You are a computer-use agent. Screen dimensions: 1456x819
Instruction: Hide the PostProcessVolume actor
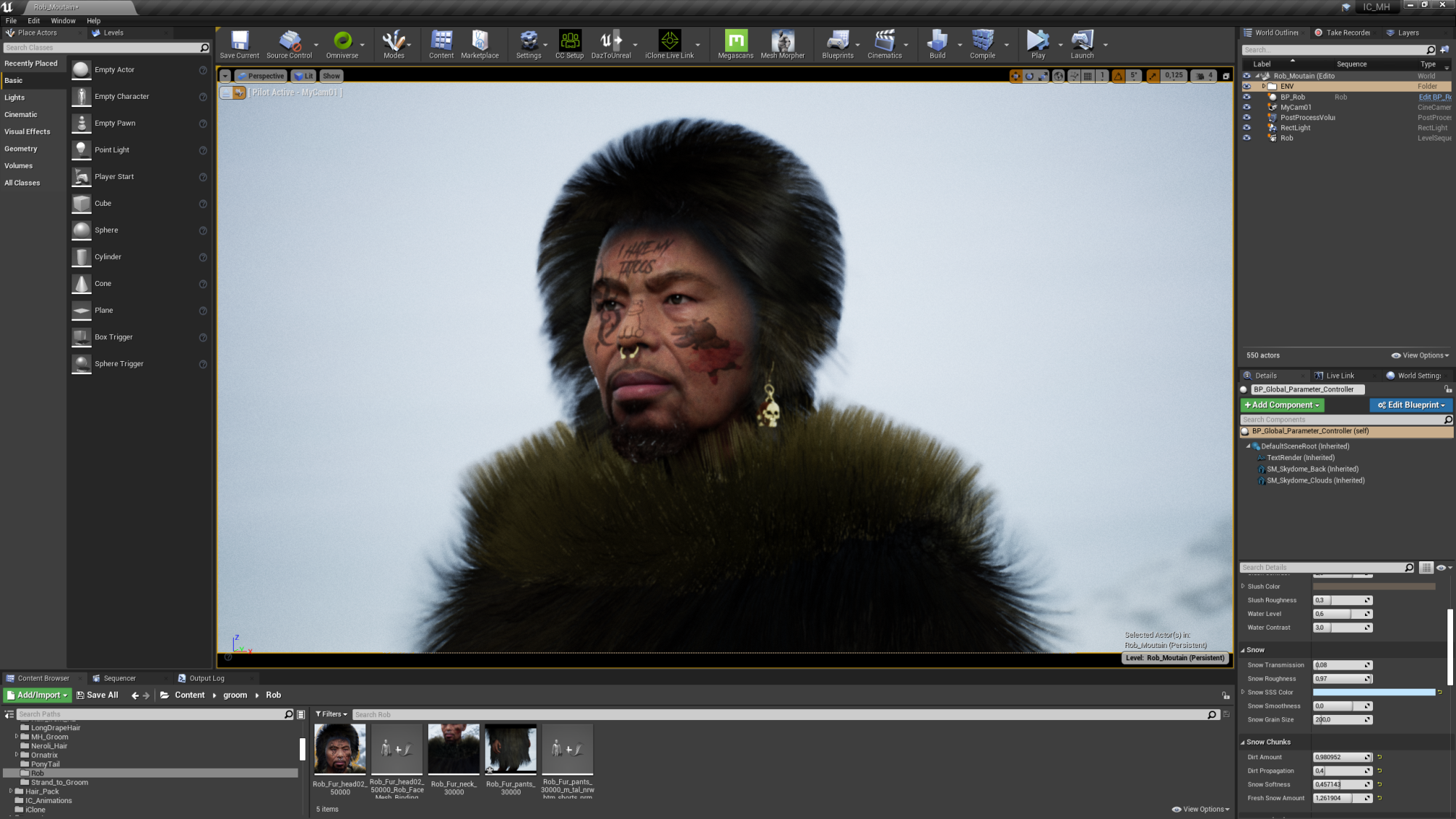pos(1246,117)
